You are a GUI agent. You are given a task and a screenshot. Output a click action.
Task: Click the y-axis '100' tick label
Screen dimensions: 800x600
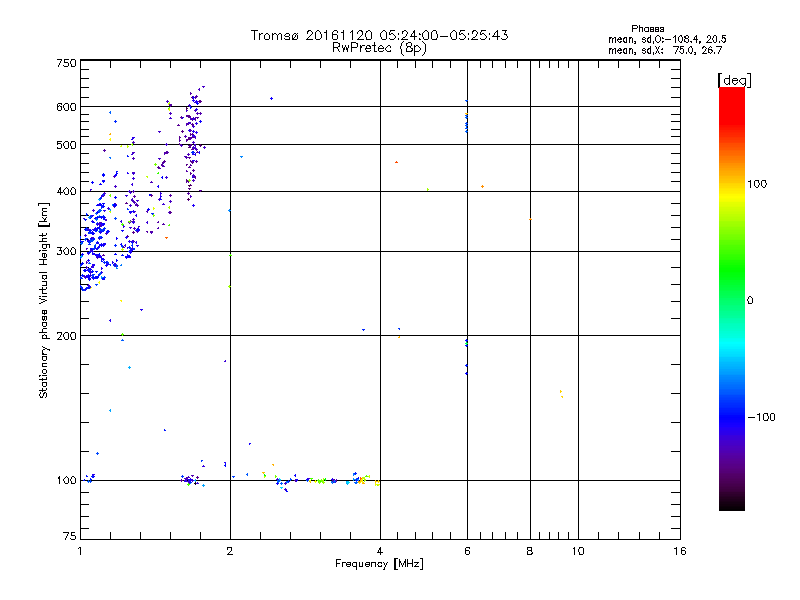point(67,480)
